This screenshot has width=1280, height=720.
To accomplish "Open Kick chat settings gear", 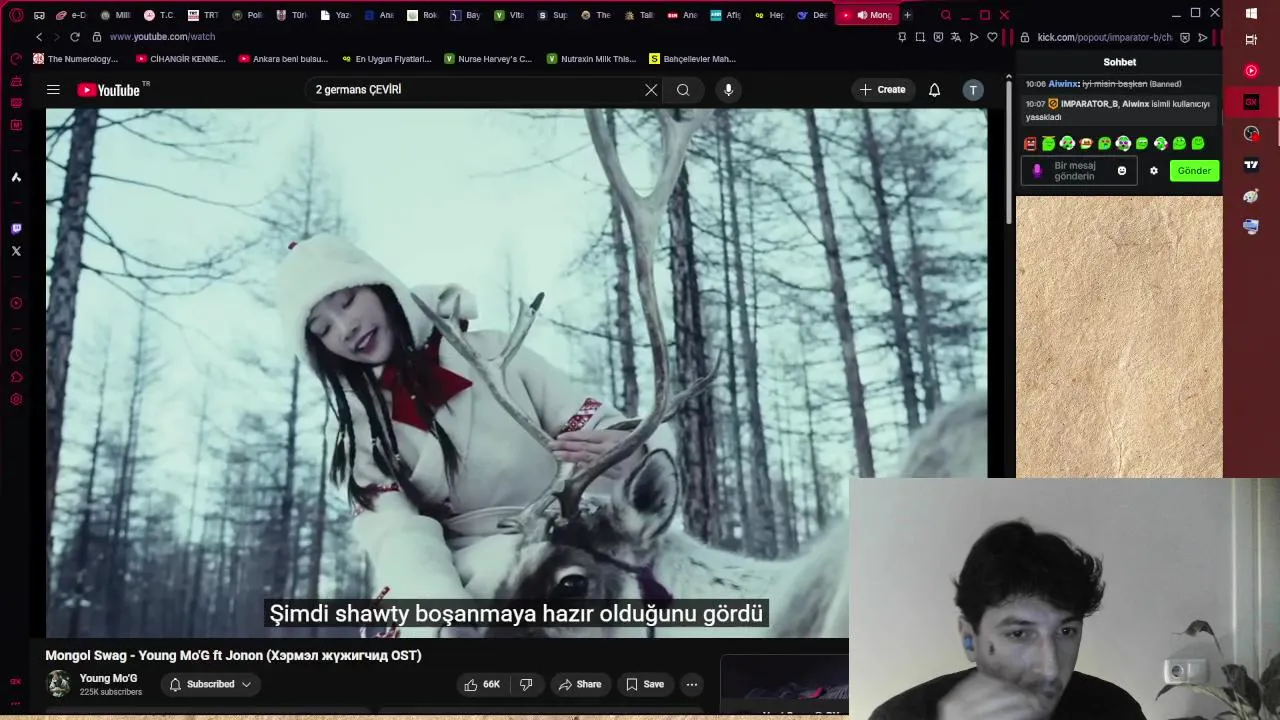I will [1153, 171].
